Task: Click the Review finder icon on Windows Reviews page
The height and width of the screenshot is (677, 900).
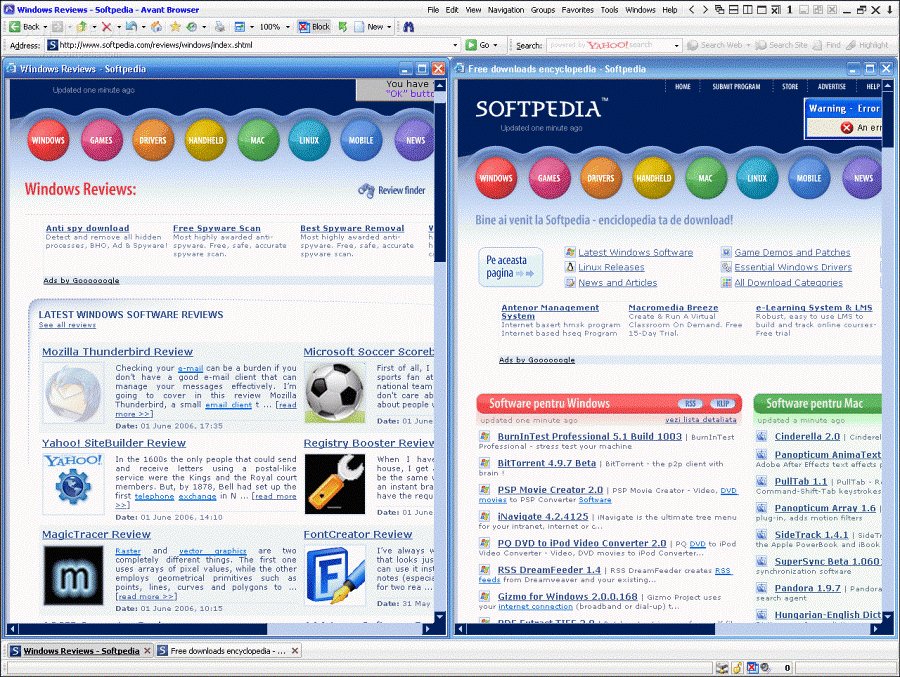Action: [366, 190]
